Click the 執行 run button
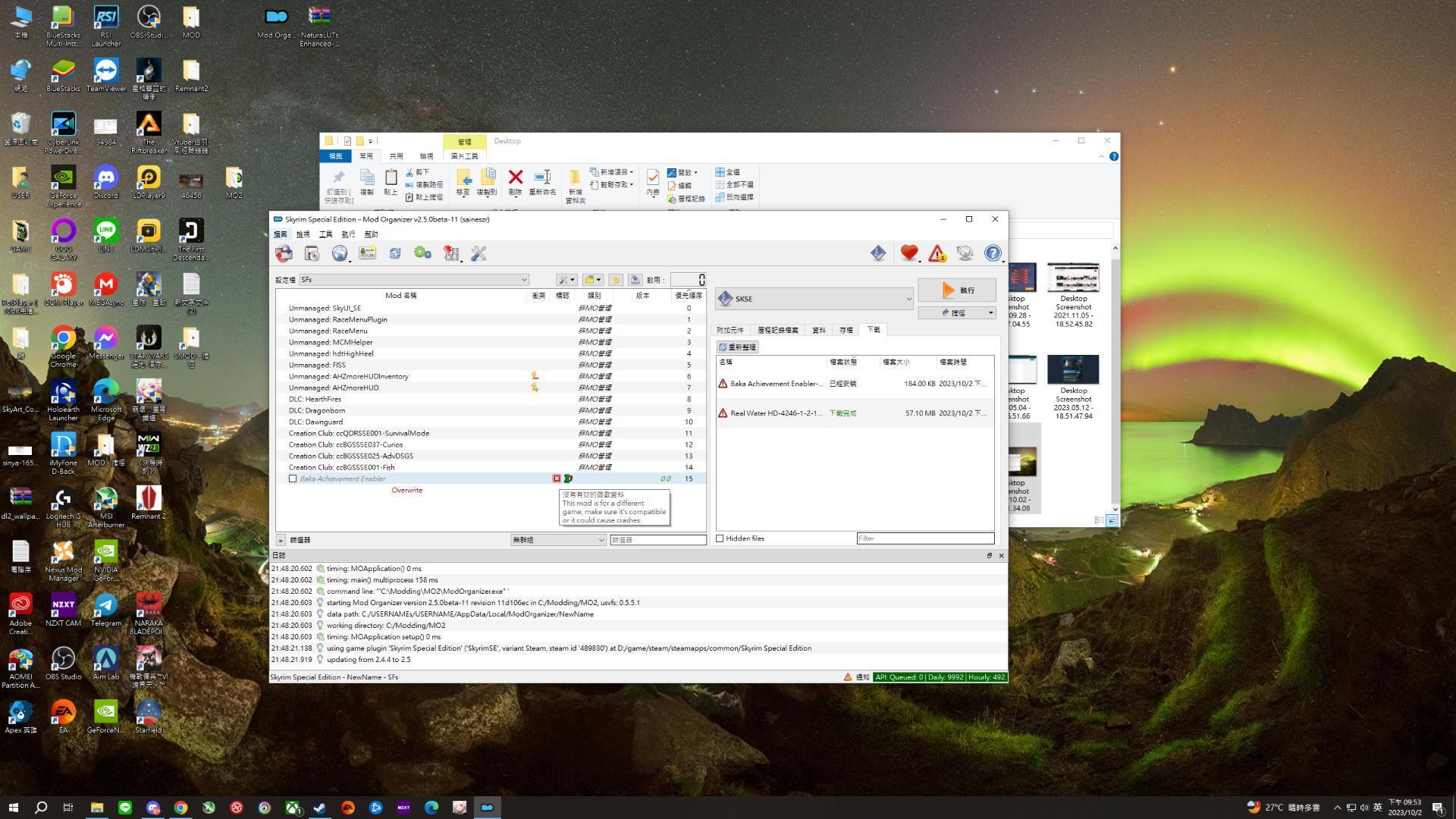This screenshot has width=1456, height=819. (x=957, y=290)
